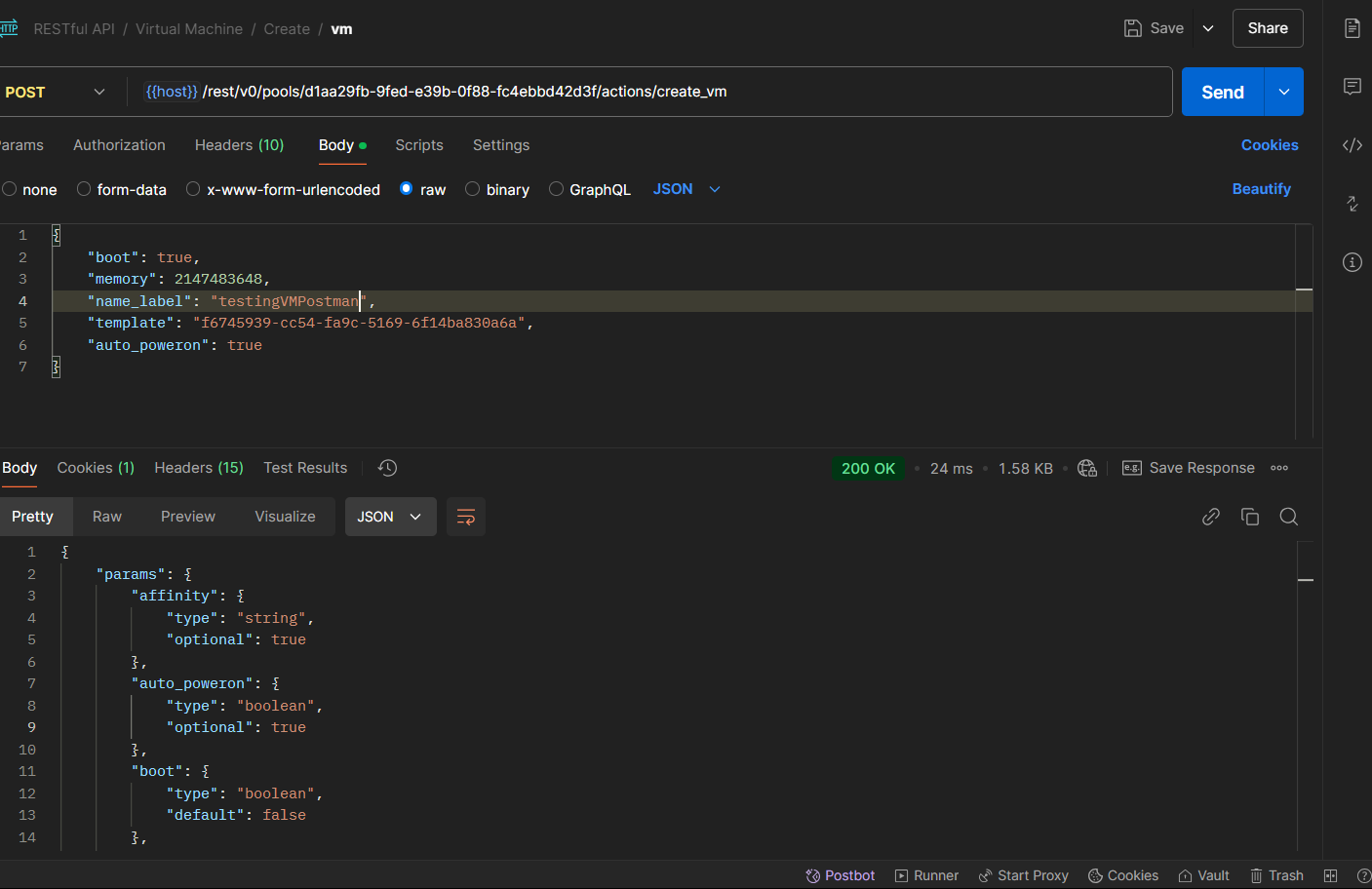Click the response viewer minimap scrollbar

[1306, 697]
